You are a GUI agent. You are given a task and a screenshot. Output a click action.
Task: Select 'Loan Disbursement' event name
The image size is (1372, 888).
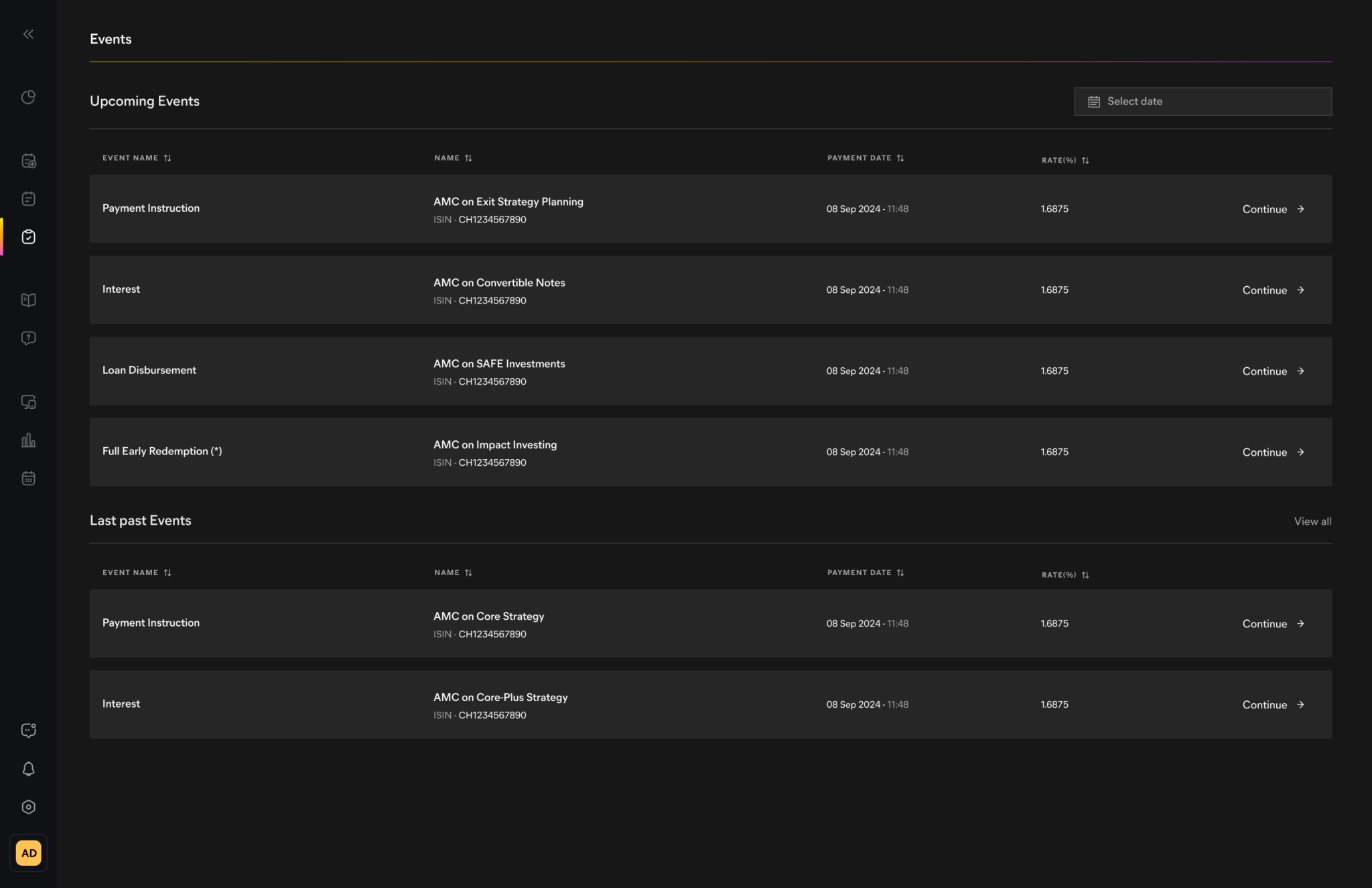click(x=149, y=370)
